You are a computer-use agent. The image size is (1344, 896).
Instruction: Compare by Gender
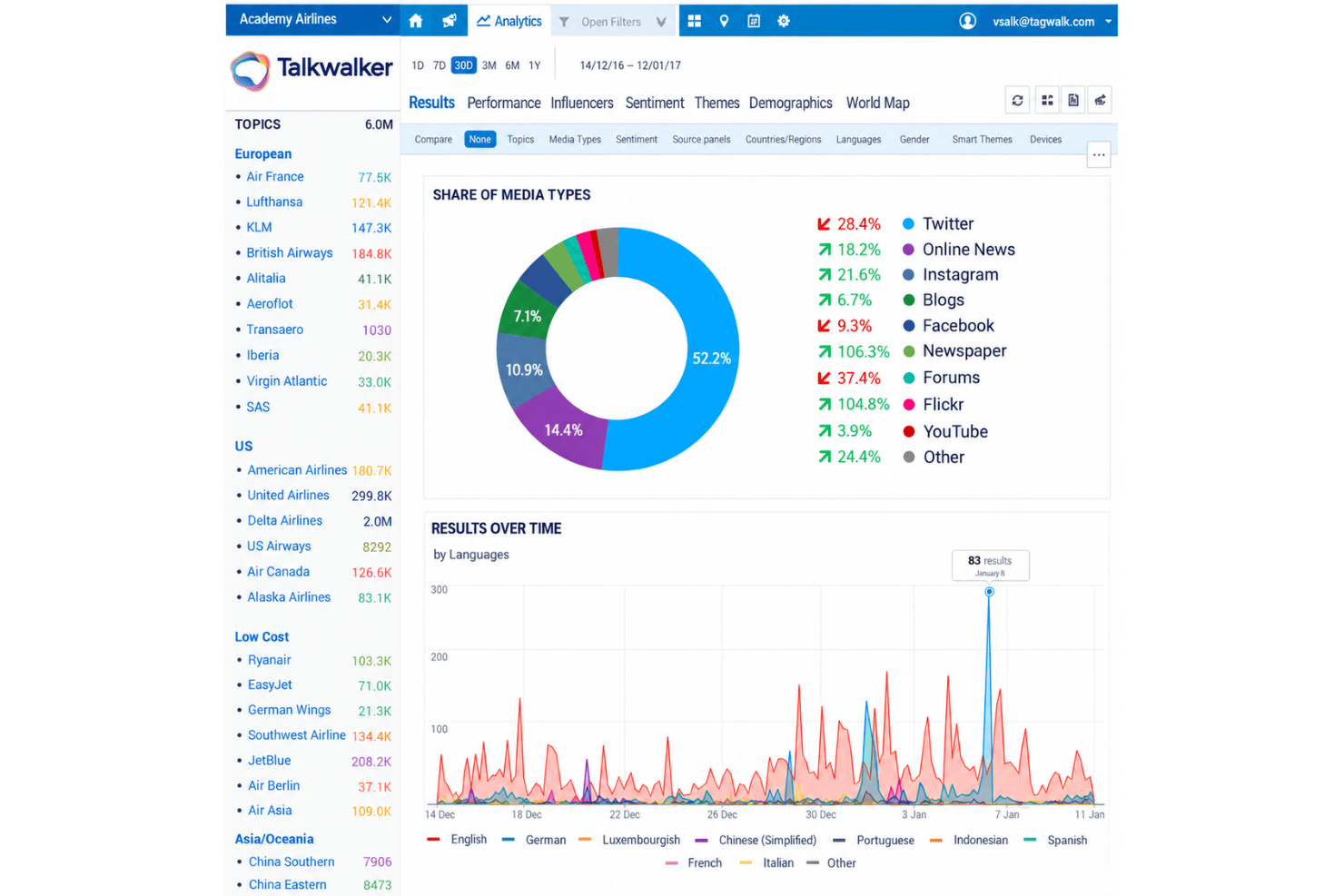914,139
